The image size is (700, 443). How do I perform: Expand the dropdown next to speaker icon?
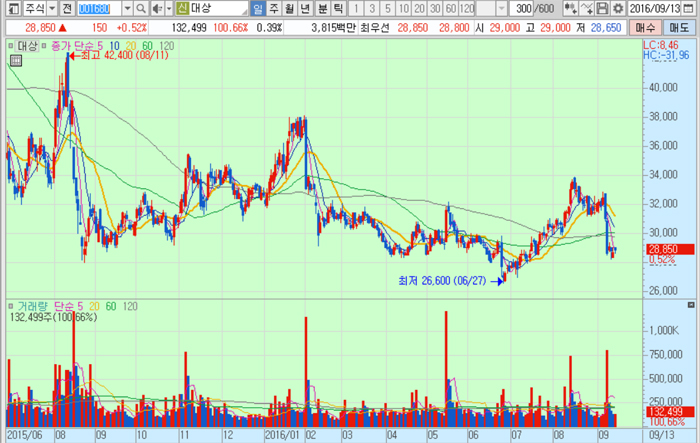[169, 8]
